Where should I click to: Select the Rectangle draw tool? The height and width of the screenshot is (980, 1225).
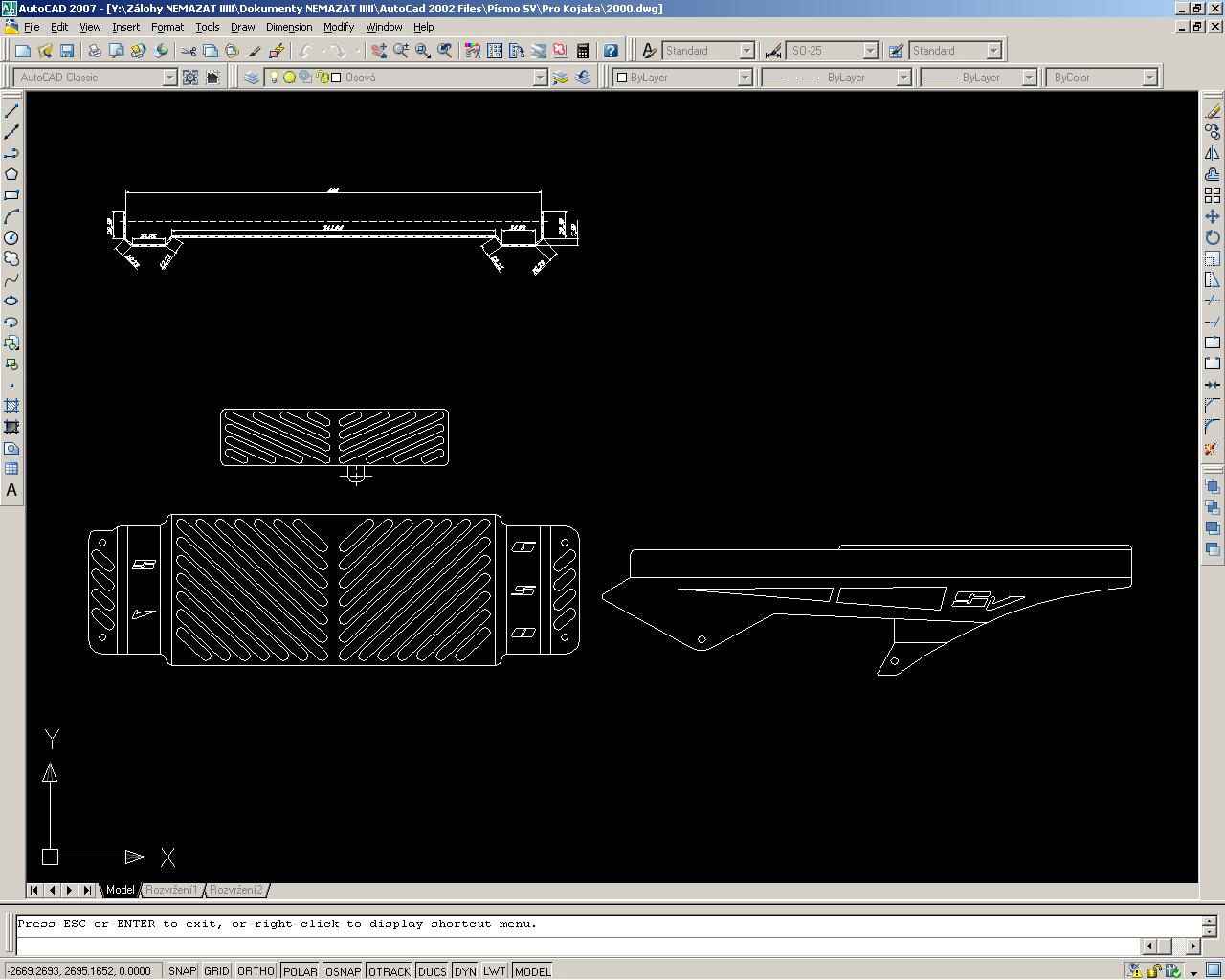[x=11, y=195]
